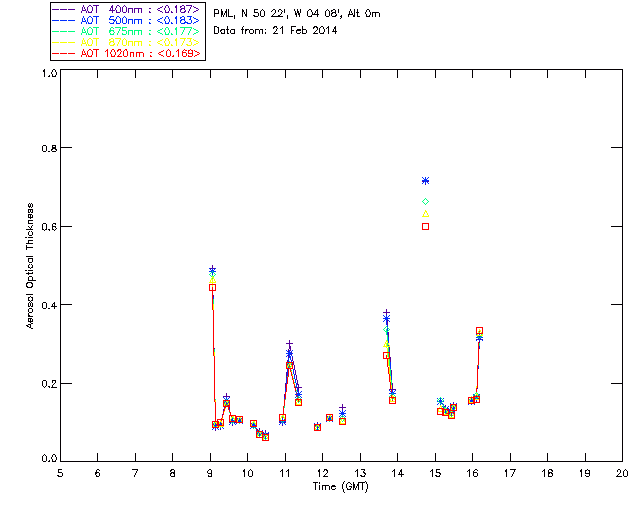640x512 pixels.
Task: Click the x-axis hour label 11
Action: pos(285,473)
